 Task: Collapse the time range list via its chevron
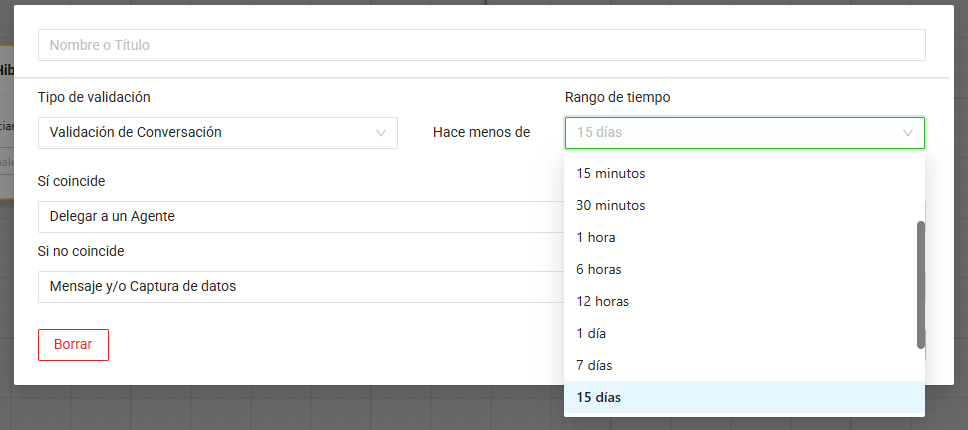pos(908,132)
